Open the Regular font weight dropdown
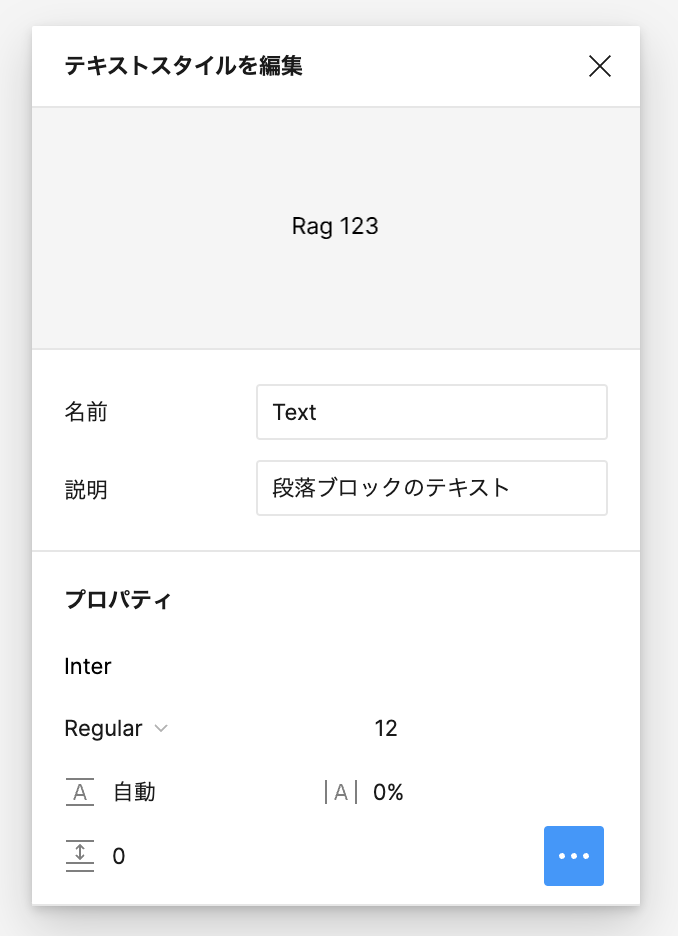Screen dimensions: 678x936 click(x=104, y=729)
